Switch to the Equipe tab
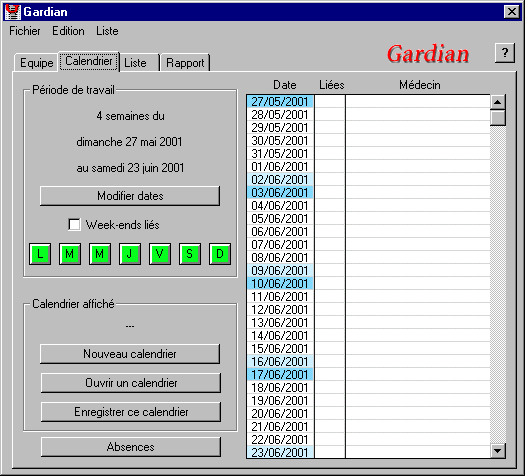Screen dimensions: 525x476 [36, 63]
